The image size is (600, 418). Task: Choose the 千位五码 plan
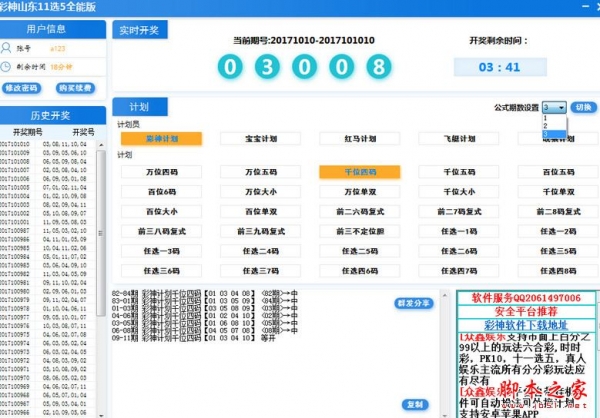(x=459, y=172)
